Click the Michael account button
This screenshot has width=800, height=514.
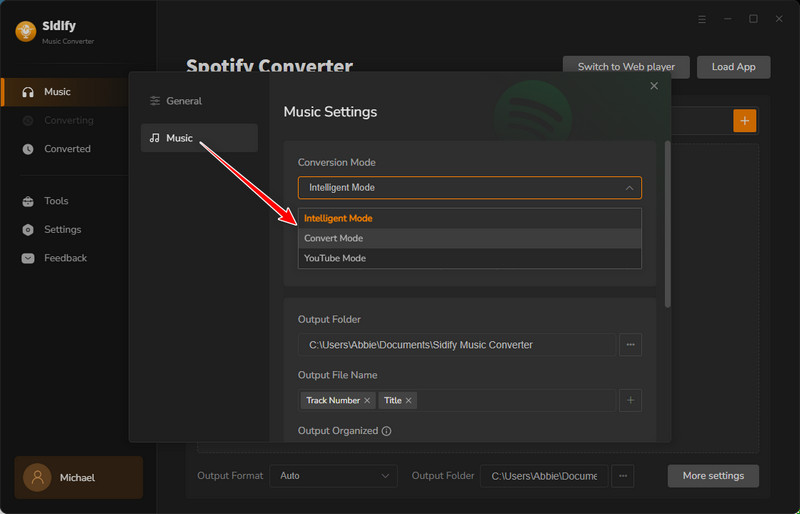click(79, 478)
